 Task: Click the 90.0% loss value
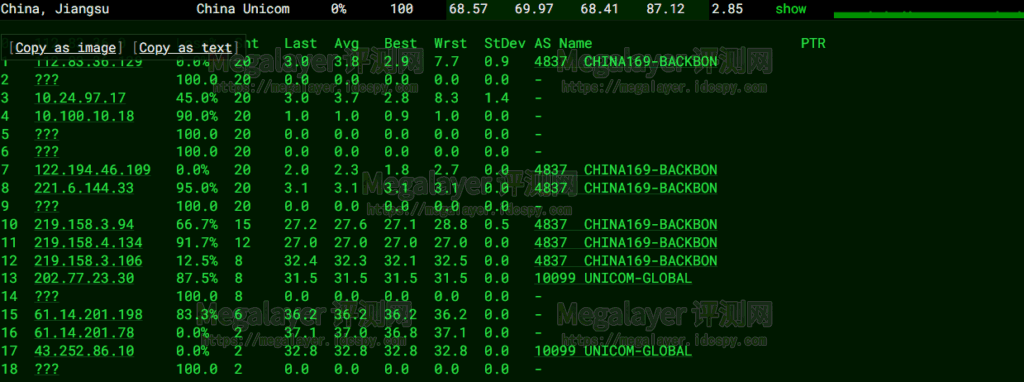click(x=197, y=116)
